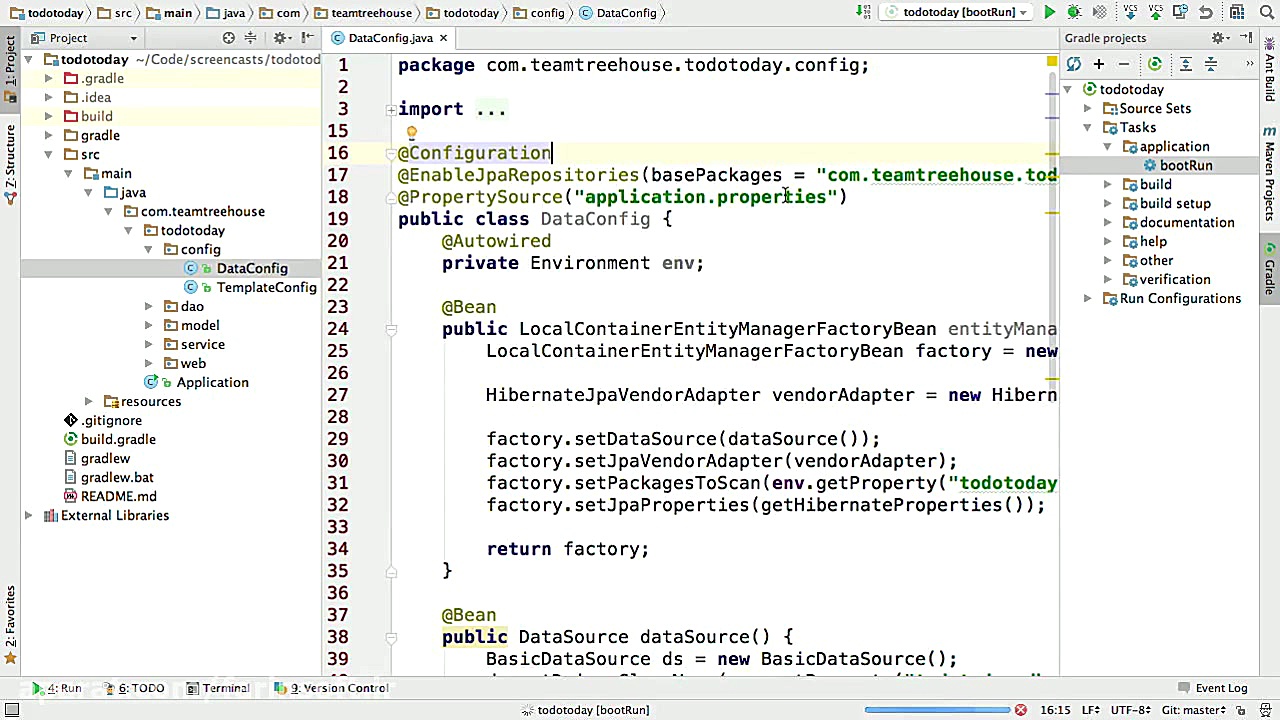Expand Run Configurations in Gradle panel
Viewport: 1280px width, 720px height.
tap(1087, 299)
